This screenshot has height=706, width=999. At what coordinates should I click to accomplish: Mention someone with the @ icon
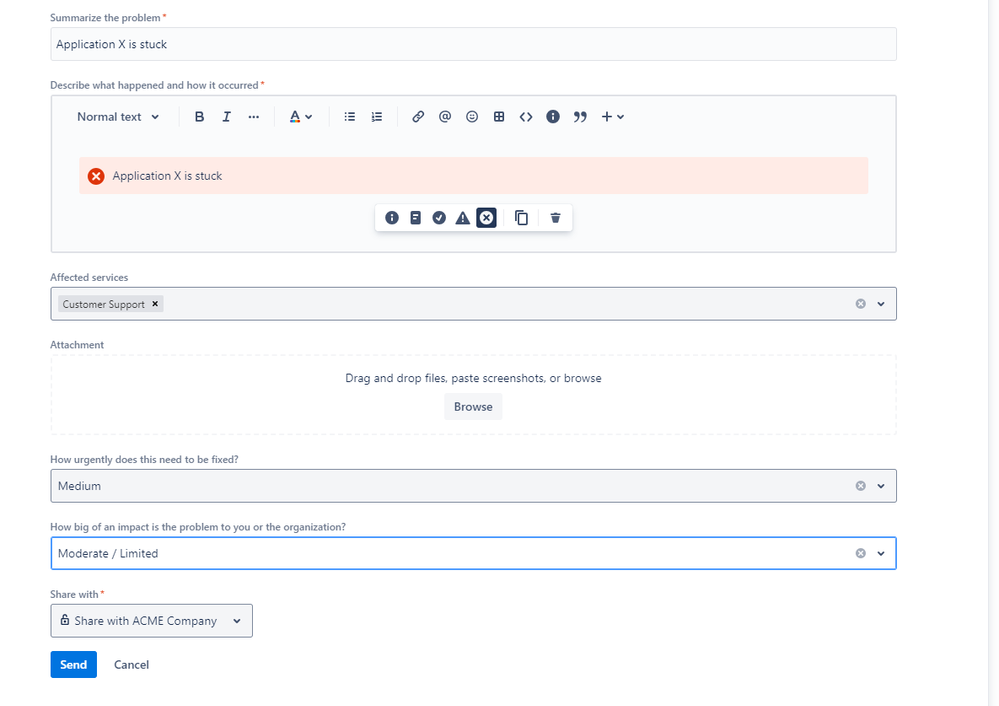point(445,117)
